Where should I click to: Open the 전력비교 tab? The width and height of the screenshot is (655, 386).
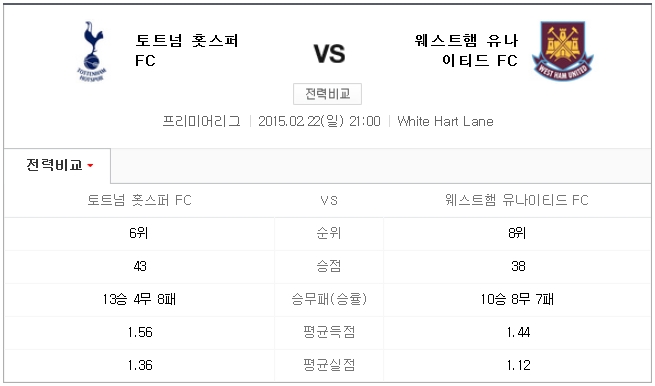(x=57, y=165)
